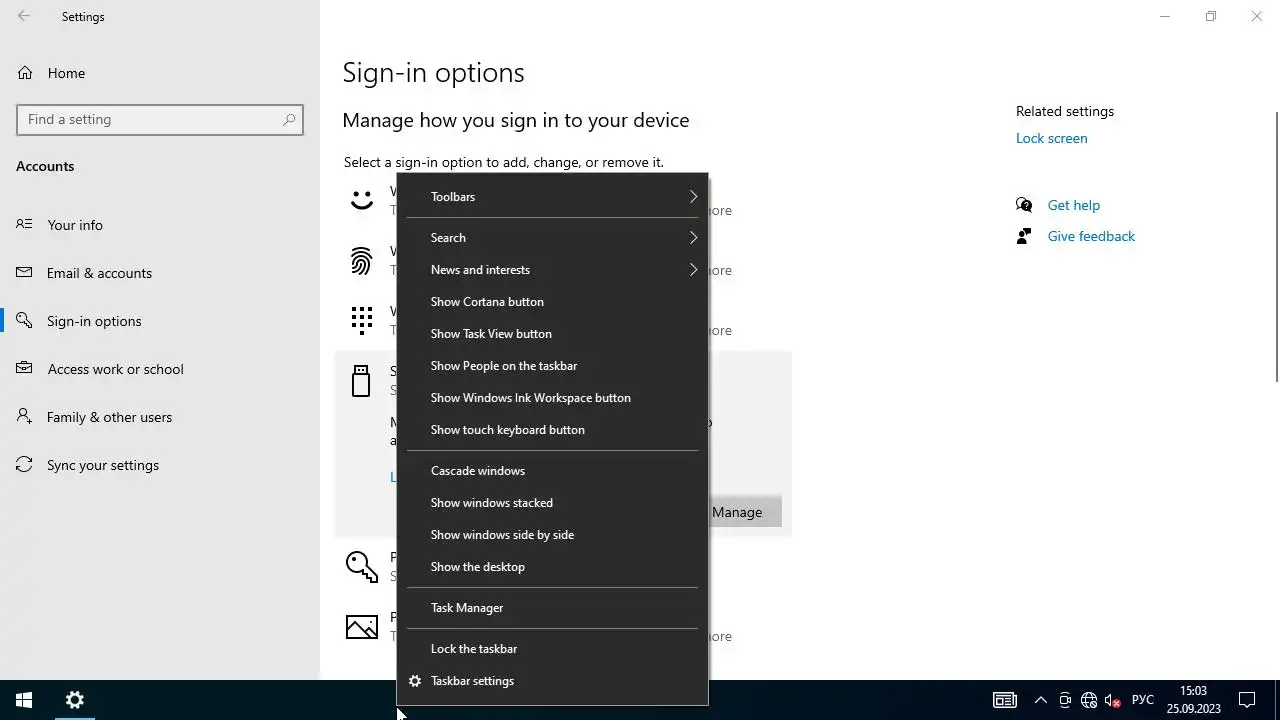Click the Give feedback person icon
This screenshot has width=1280, height=720.
(x=1024, y=236)
